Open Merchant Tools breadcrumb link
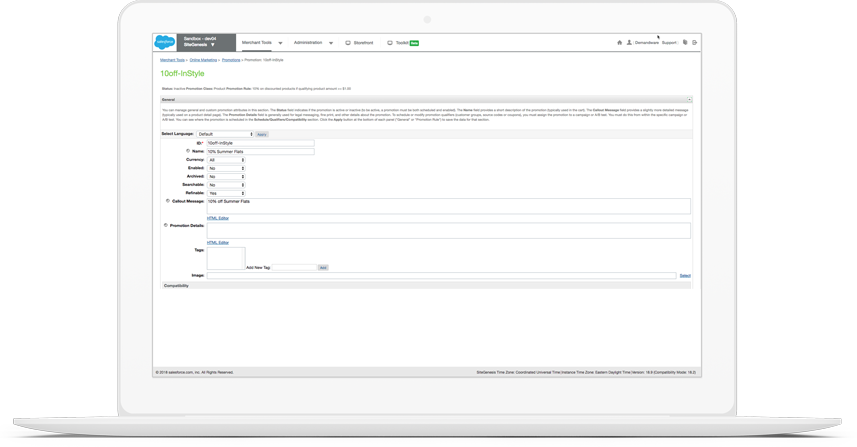Image resolution: width=857 pixels, height=447 pixels. point(172,60)
